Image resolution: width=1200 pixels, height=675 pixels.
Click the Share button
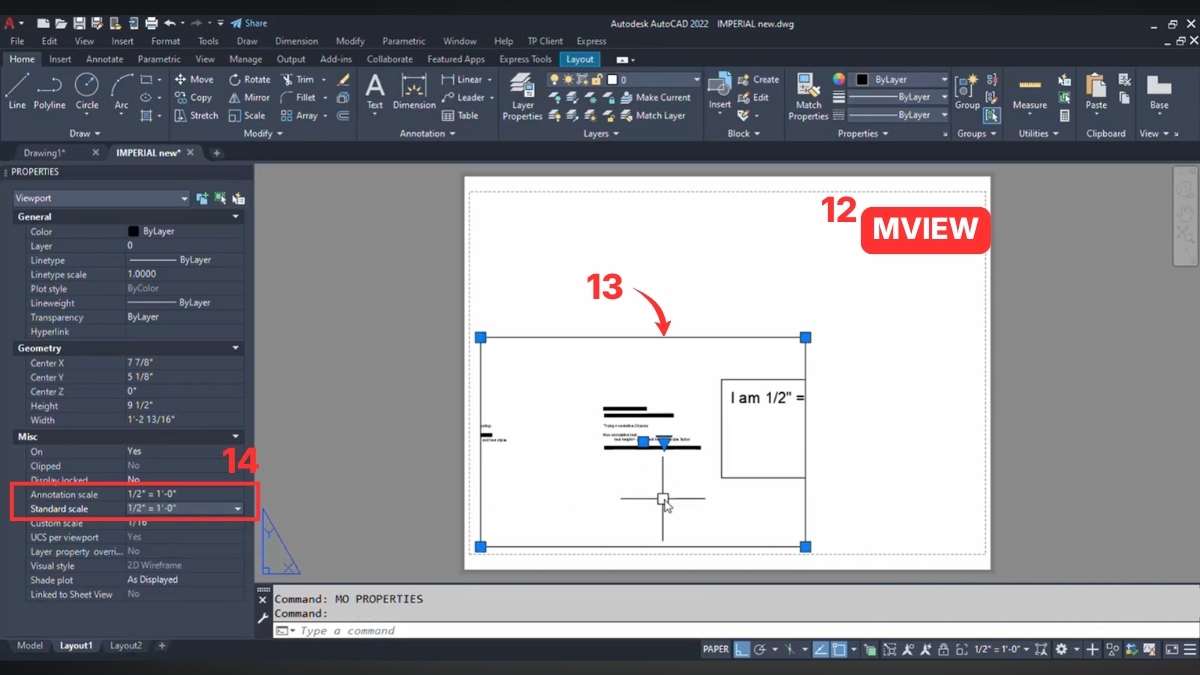coord(249,23)
